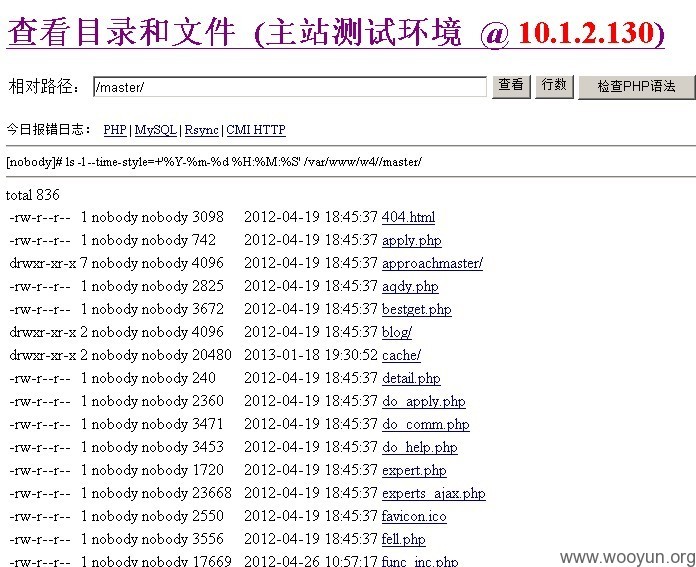This screenshot has height=567, width=696.
Task: Click the 今日报错日志 label
Action: coord(49,130)
